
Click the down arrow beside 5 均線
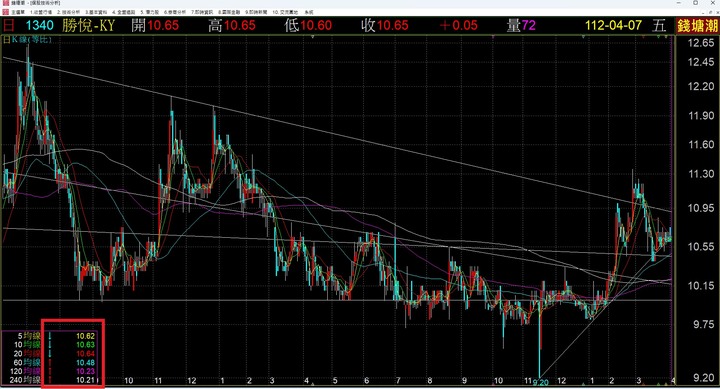click(49, 336)
